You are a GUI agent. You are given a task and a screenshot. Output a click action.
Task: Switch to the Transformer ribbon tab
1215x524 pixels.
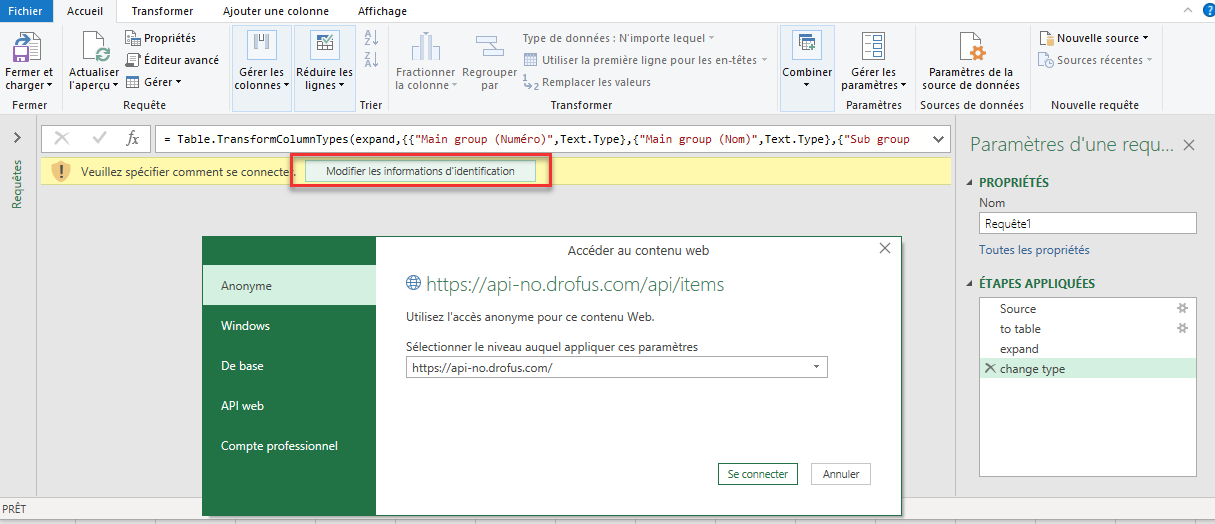point(162,11)
